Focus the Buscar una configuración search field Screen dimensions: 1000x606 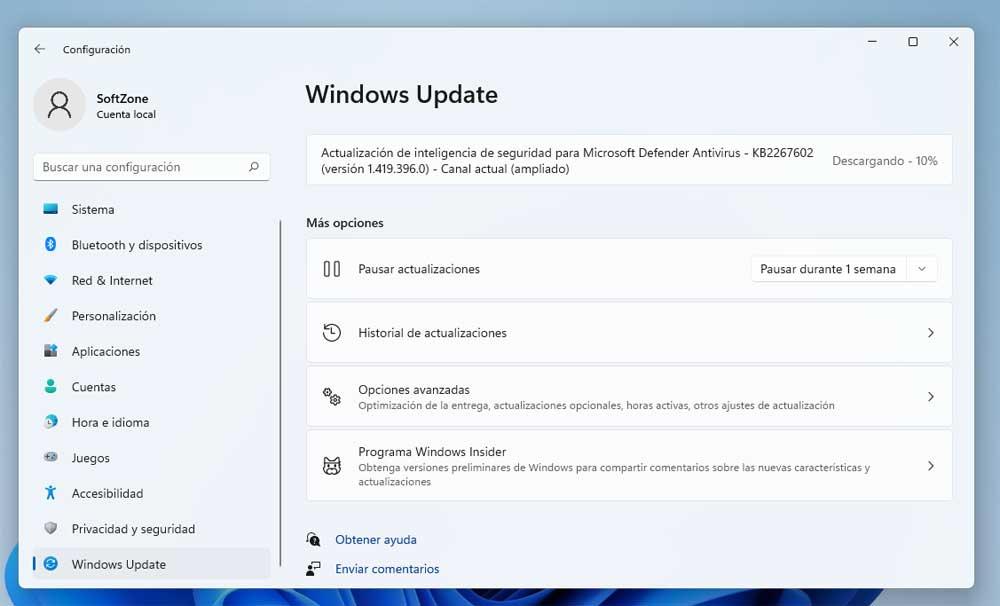(151, 167)
